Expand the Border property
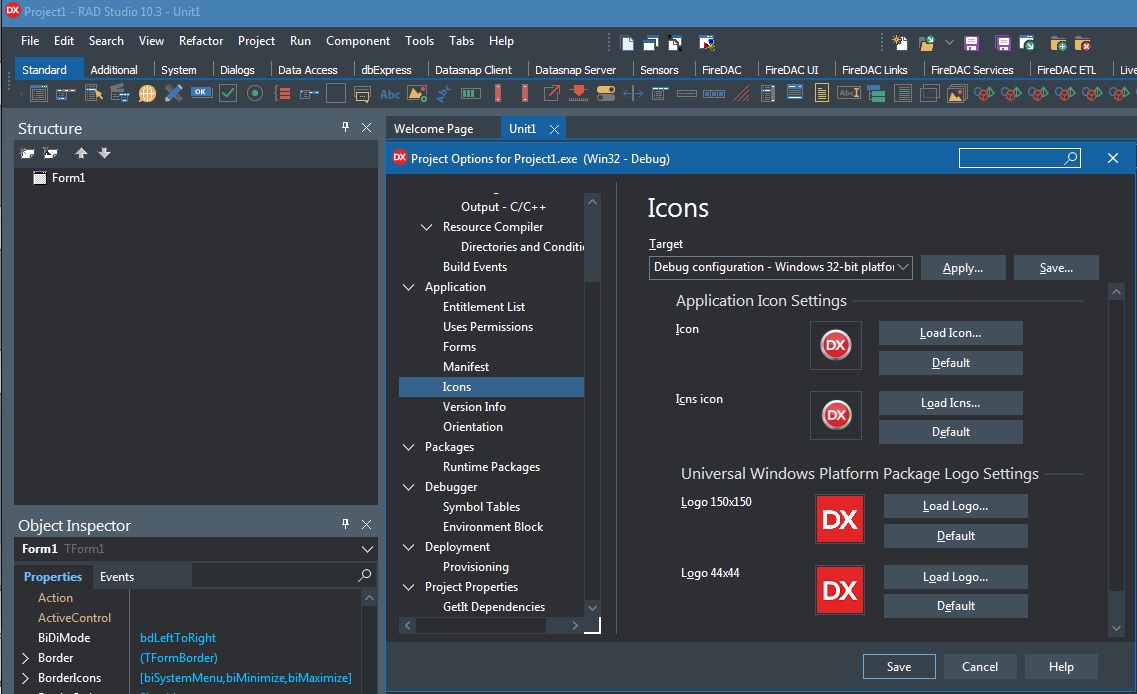Screen dimensions: 1137x694 click(x=25, y=658)
